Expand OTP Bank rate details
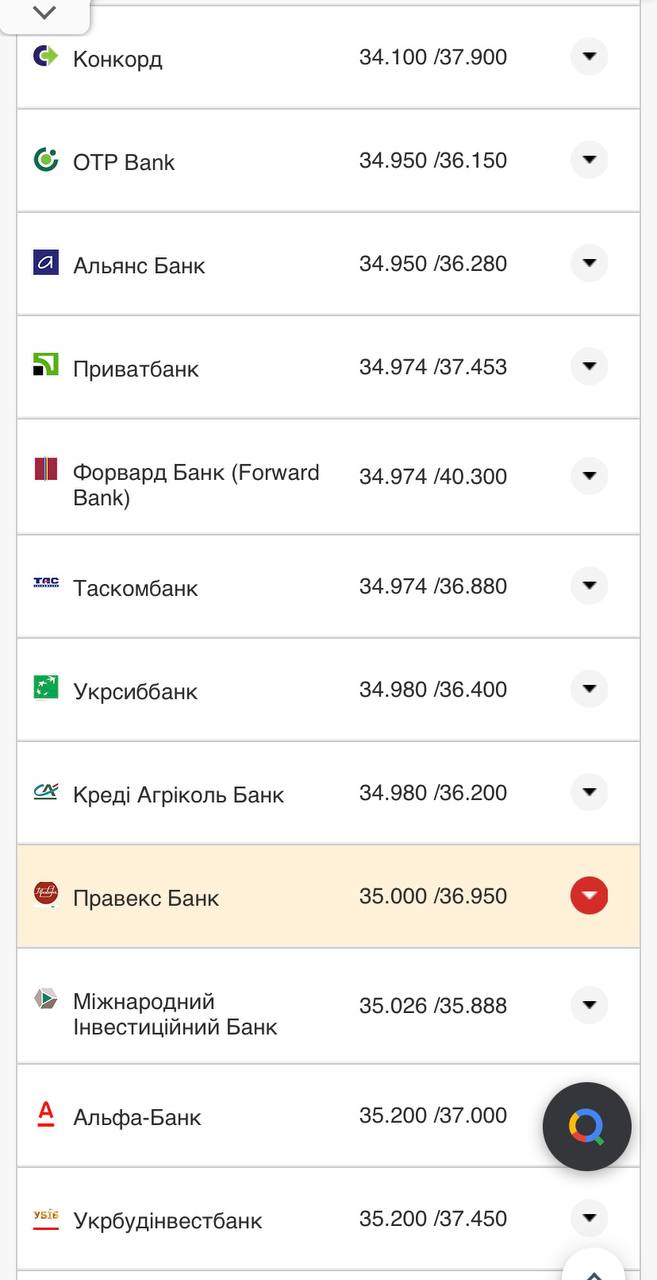 click(589, 160)
